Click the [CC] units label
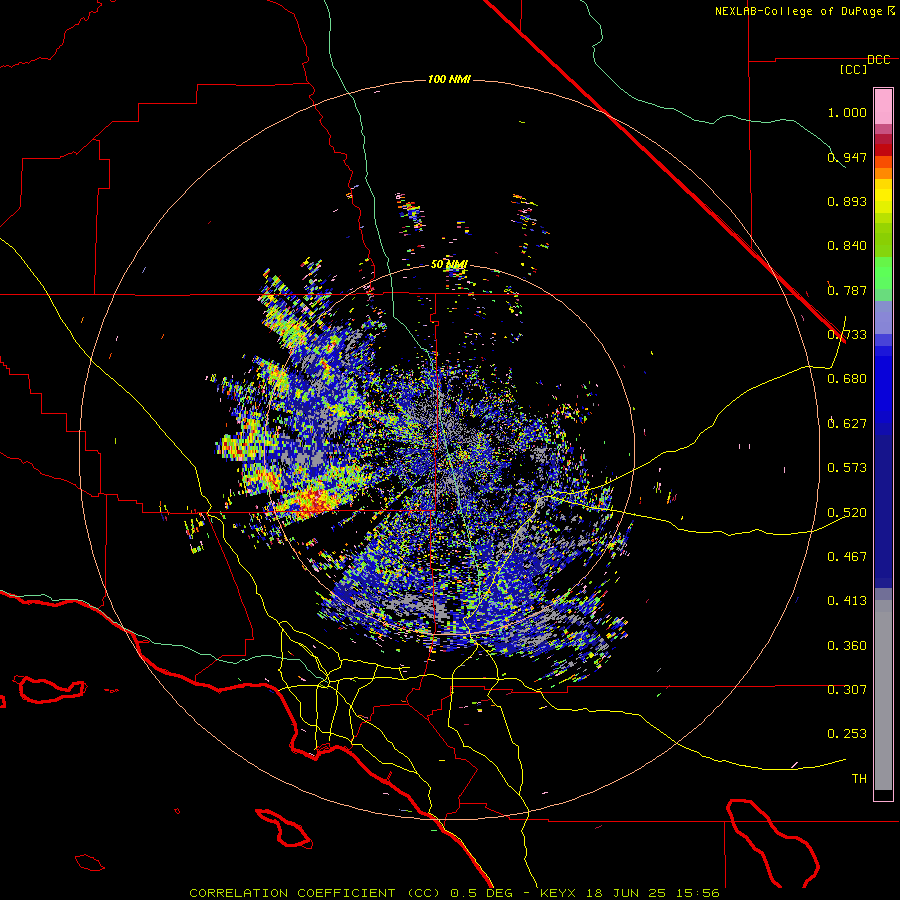This screenshot has width=900, height=900. point(853,69)
